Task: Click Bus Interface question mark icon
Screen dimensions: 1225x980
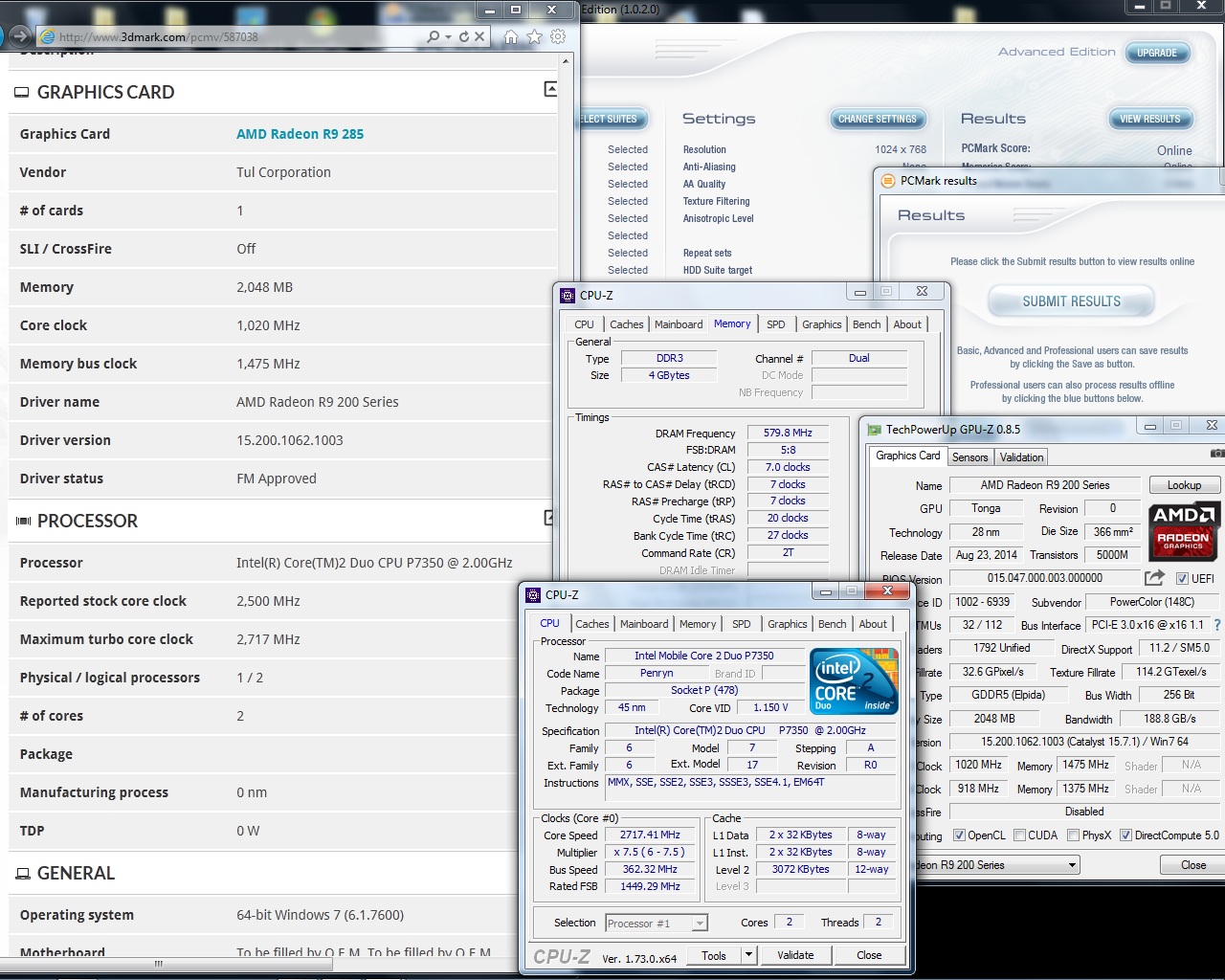Action: coord(1217,625)
